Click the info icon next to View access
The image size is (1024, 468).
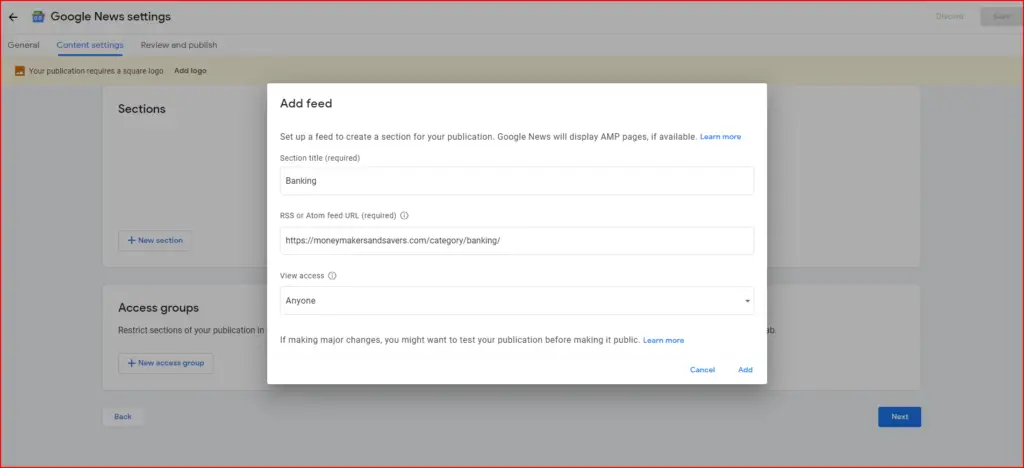(x=332, y=275)
